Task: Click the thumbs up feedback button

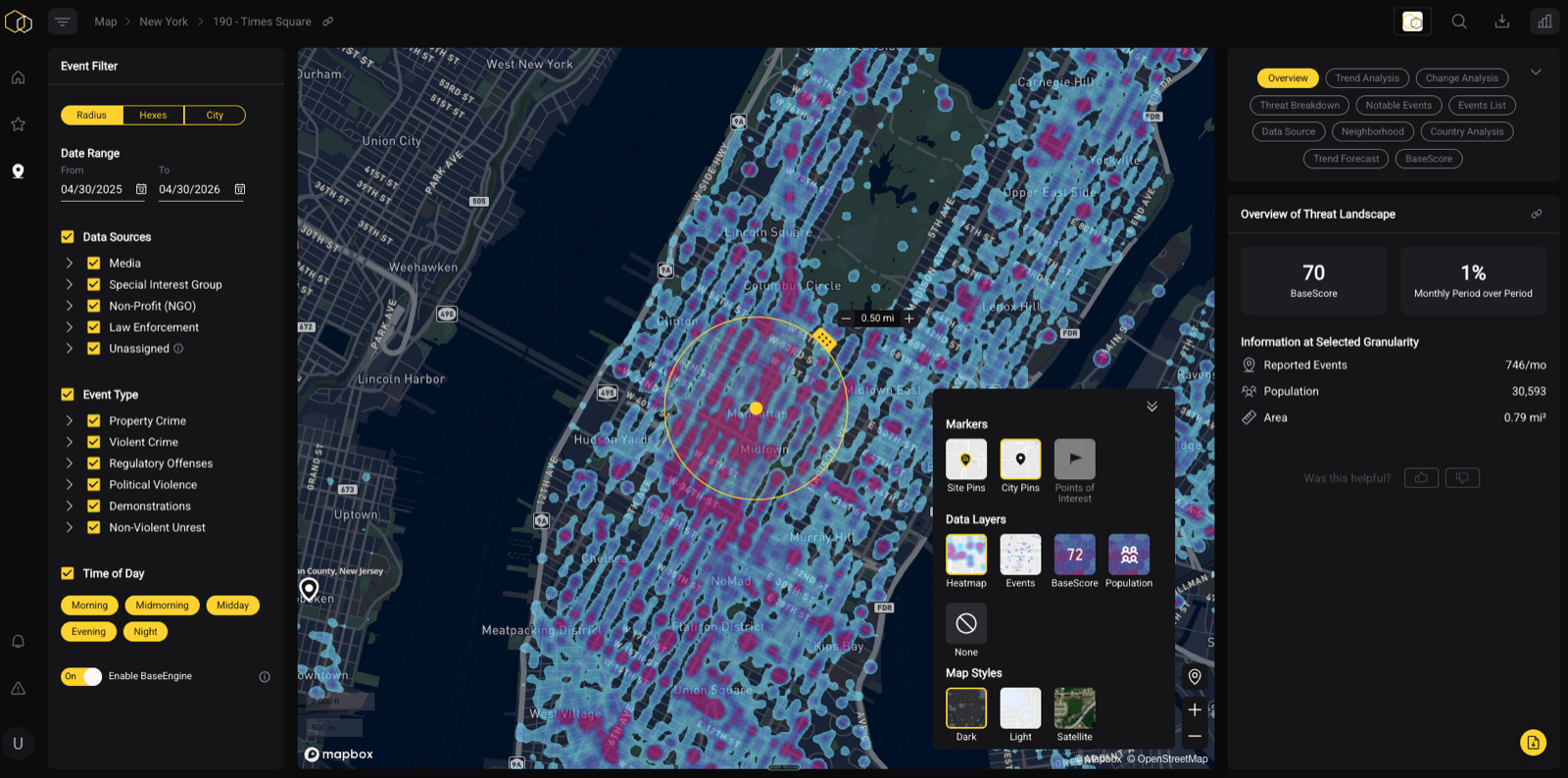Action: click(x=1421, y=478)
